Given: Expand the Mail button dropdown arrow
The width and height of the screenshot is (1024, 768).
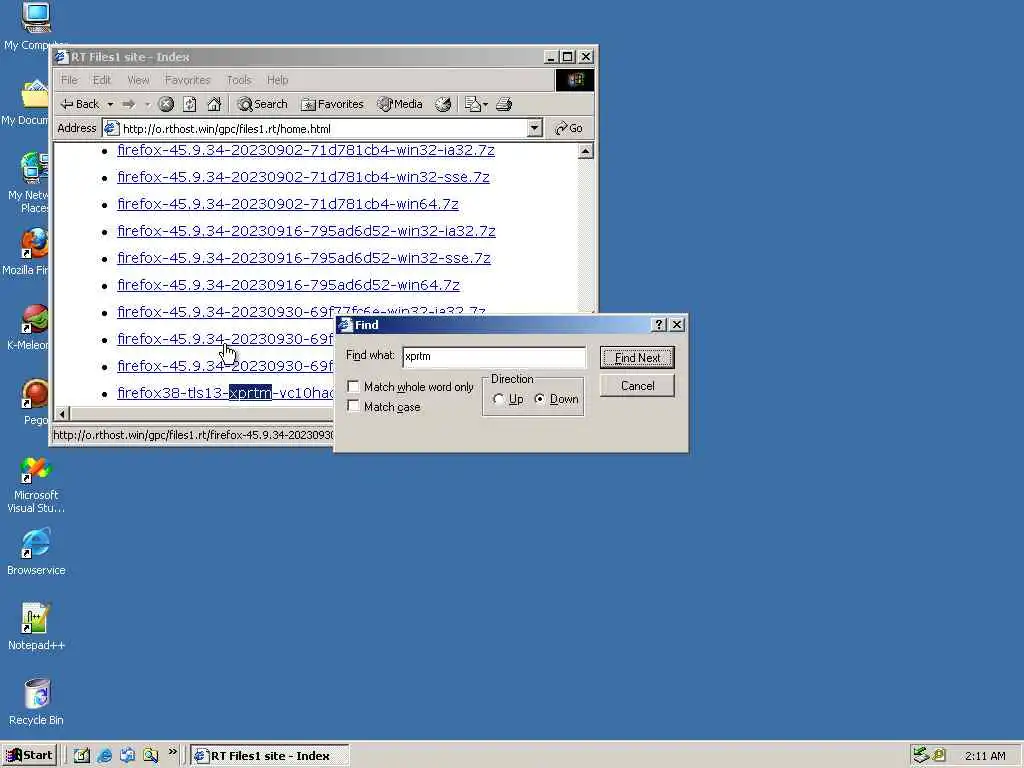Looking at the screenshot, I should pyautogui.click(x=485, y=104).
